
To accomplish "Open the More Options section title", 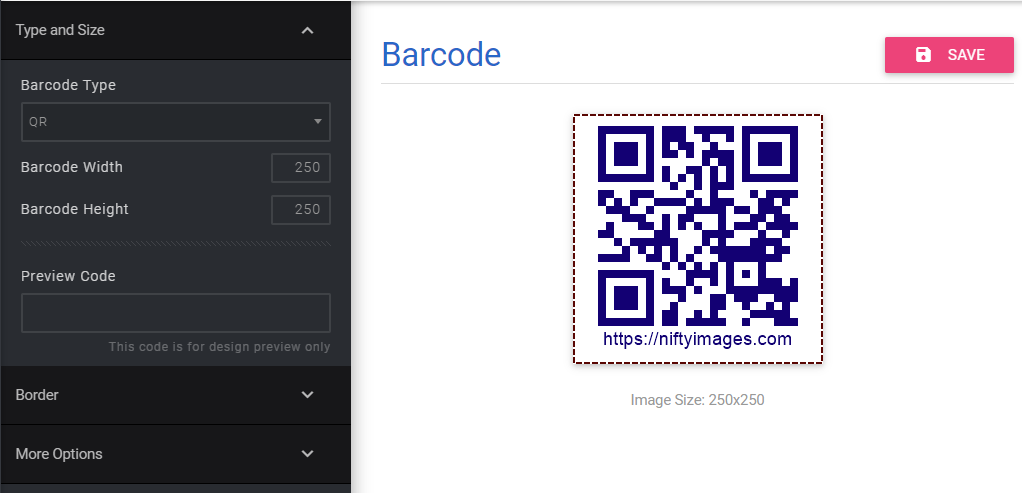I will 59,454.
